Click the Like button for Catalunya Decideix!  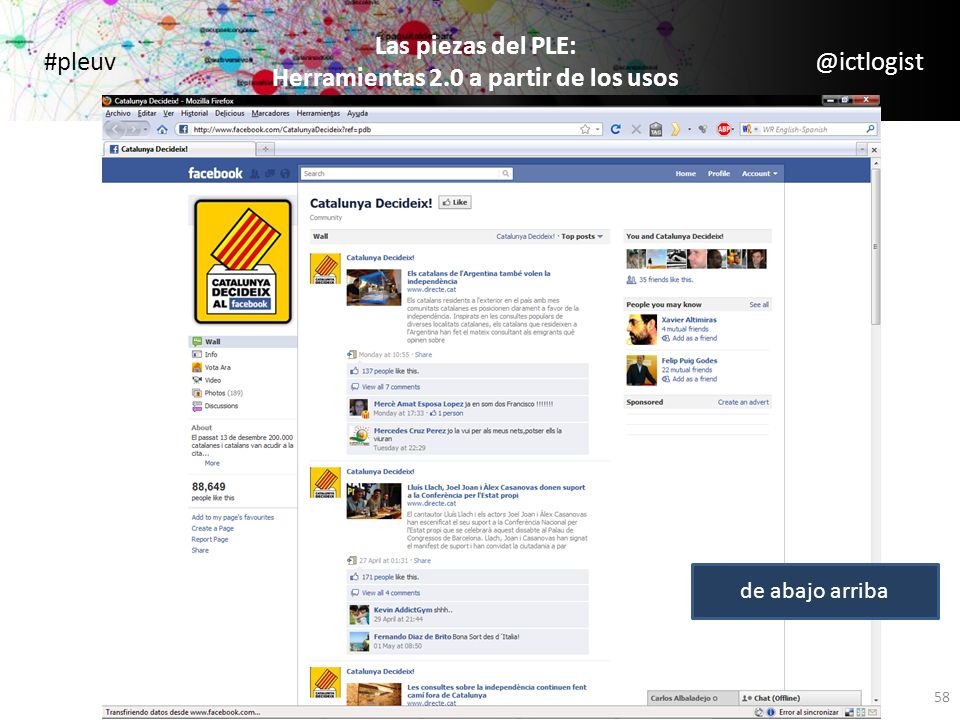455,203
